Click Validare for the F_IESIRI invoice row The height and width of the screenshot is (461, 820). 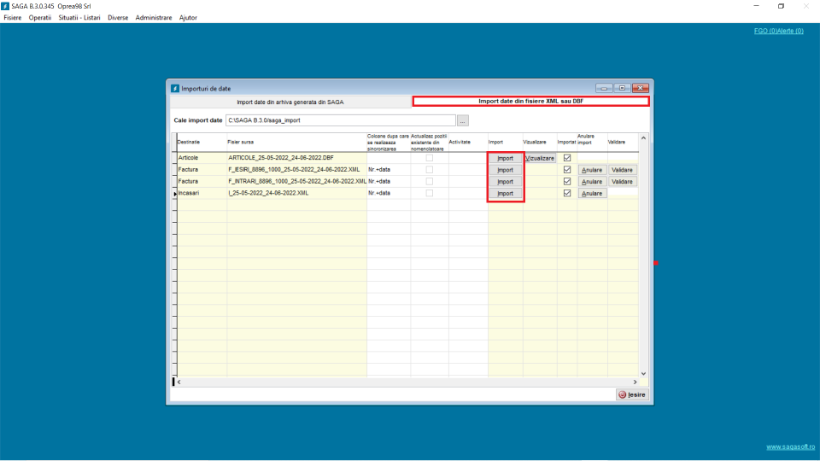click(x=622, y=170)
